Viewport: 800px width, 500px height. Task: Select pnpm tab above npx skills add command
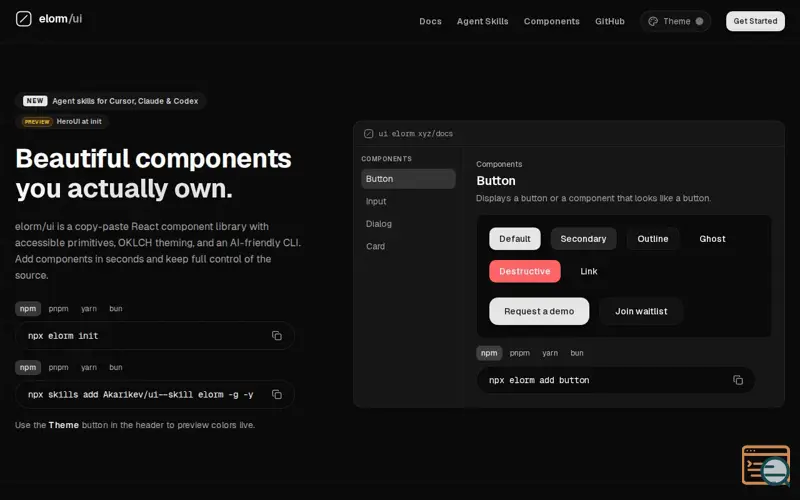click(58, 367)
